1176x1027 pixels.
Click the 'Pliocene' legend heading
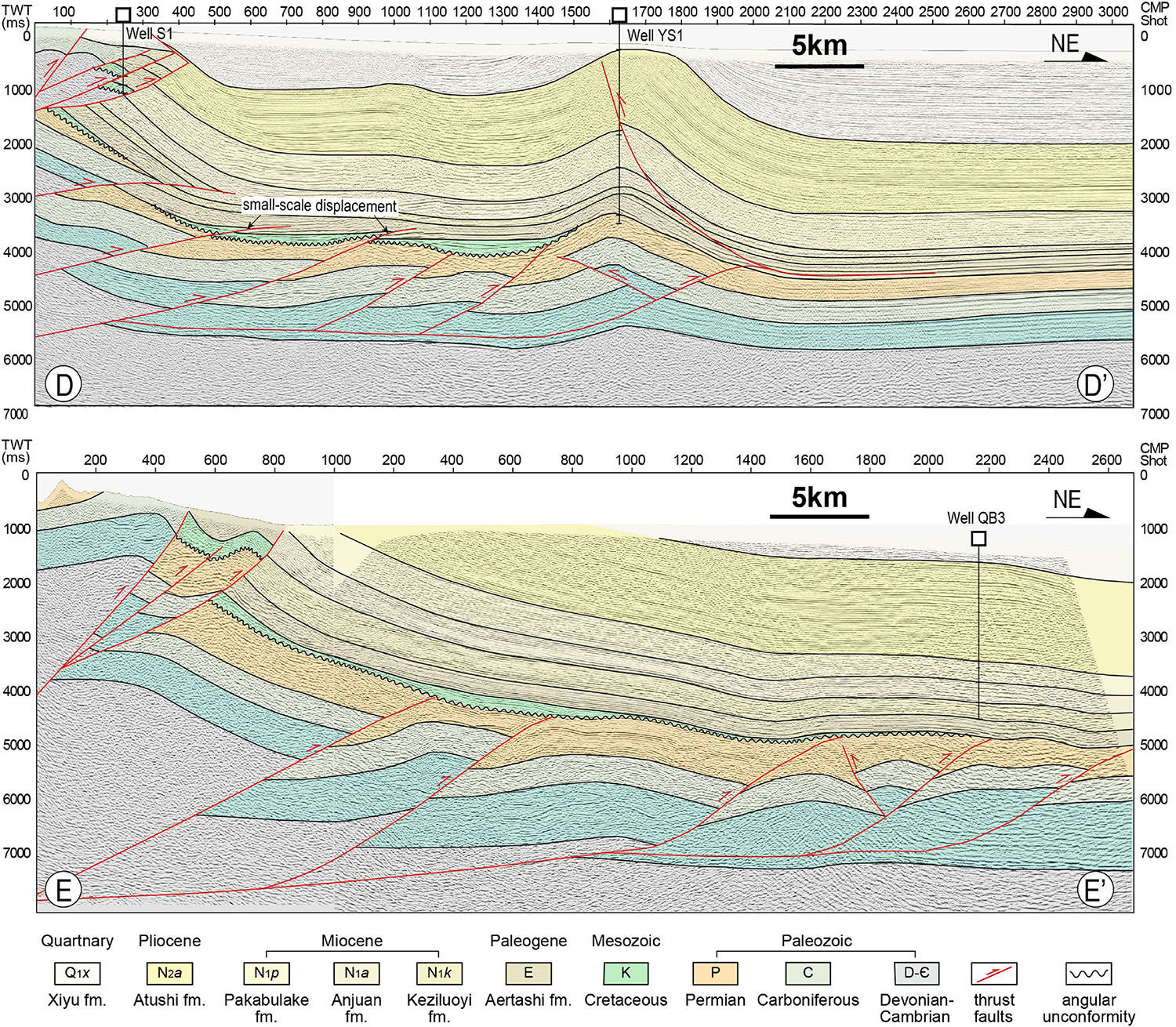pos(169,941)
